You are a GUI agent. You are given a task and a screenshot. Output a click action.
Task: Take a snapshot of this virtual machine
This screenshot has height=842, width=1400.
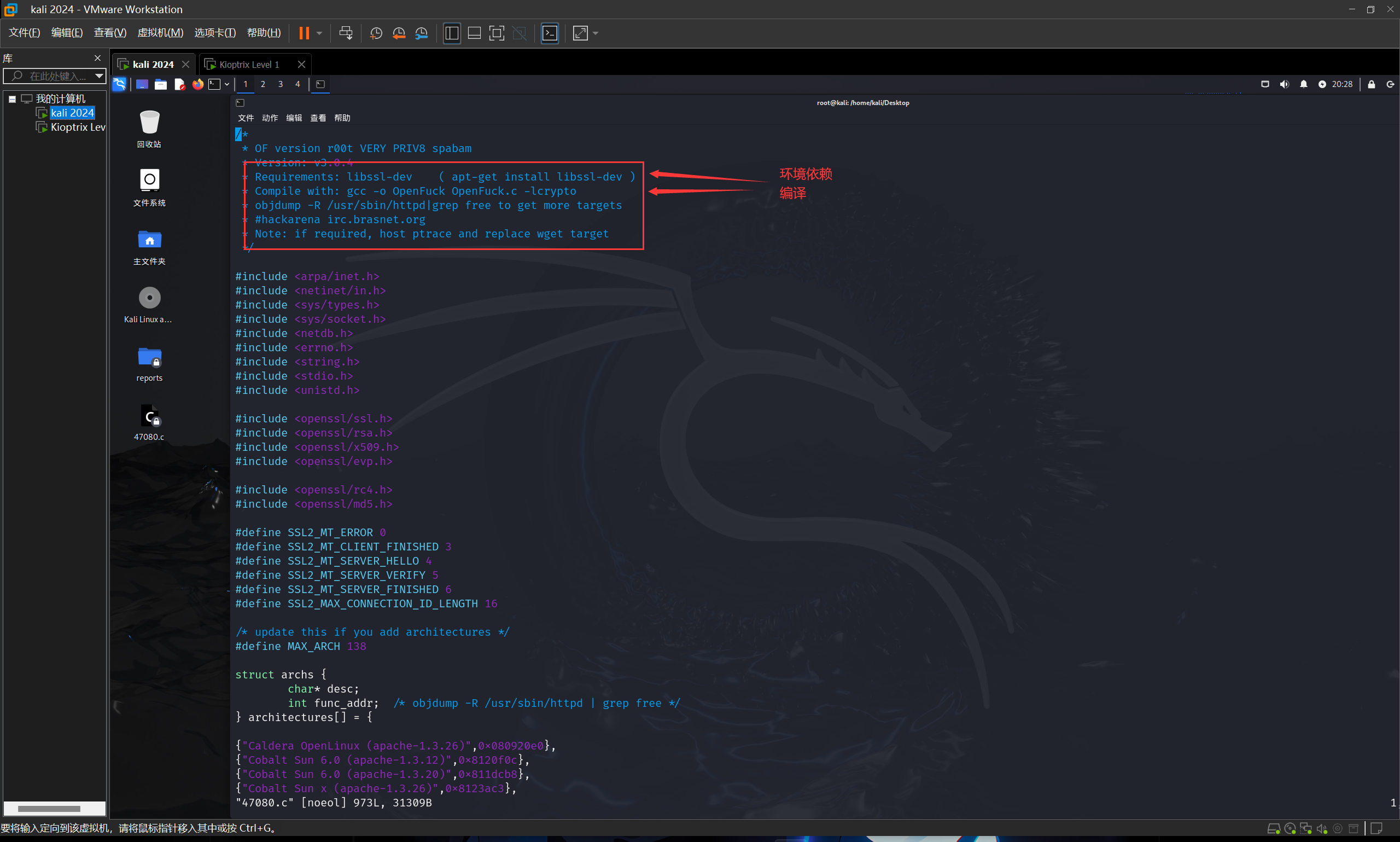tap(376, 33)
